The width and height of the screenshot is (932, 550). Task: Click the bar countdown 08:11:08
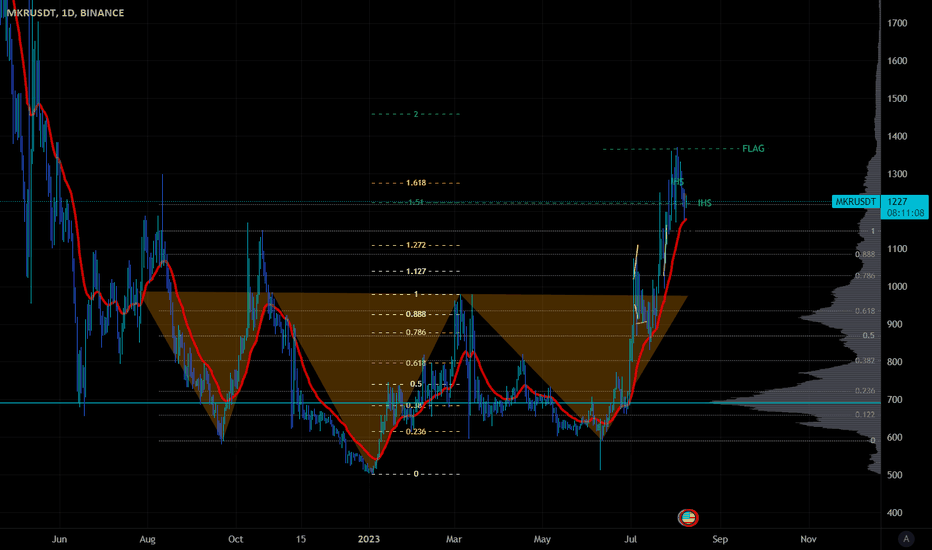point(905,213)
